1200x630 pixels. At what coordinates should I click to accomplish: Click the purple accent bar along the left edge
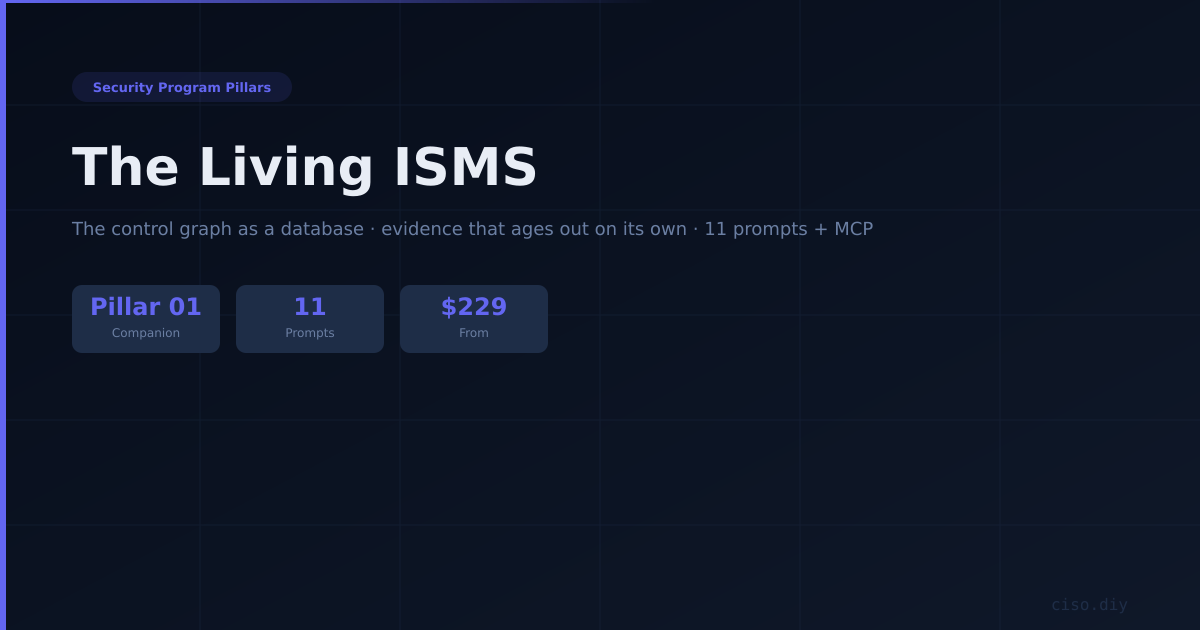click(3, 315)
